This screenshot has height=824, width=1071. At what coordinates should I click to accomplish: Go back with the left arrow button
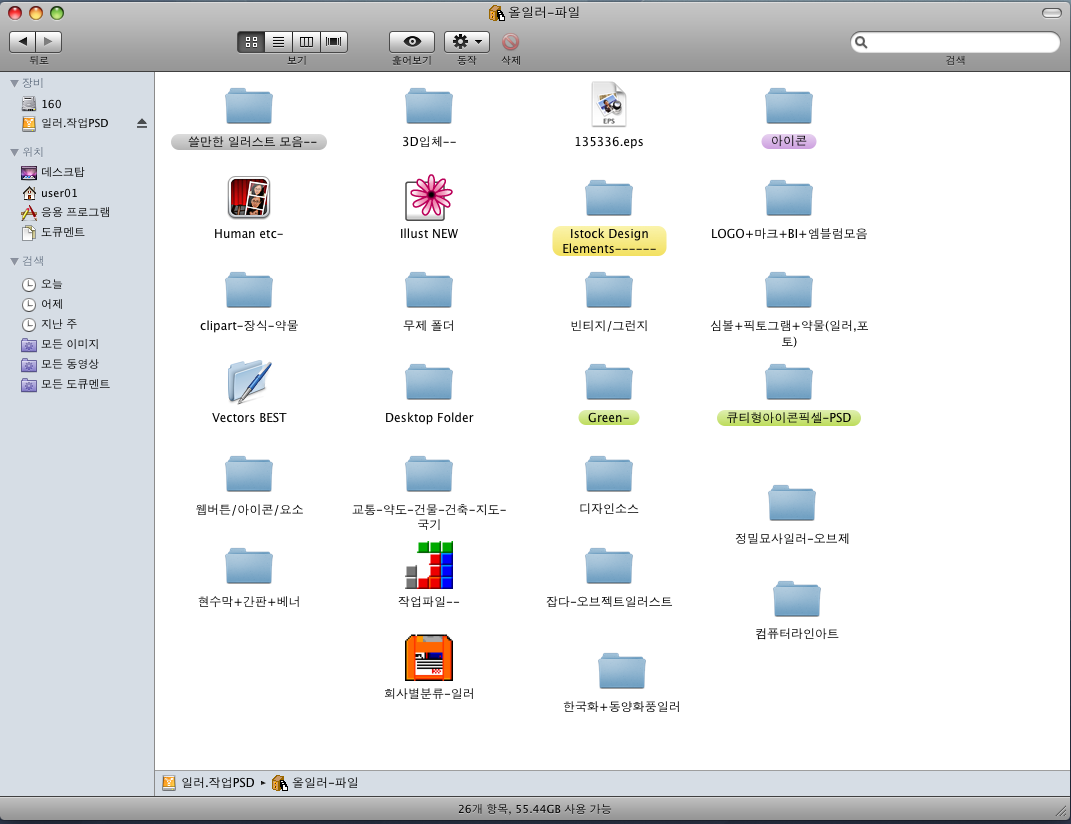(x=23, y=42)
